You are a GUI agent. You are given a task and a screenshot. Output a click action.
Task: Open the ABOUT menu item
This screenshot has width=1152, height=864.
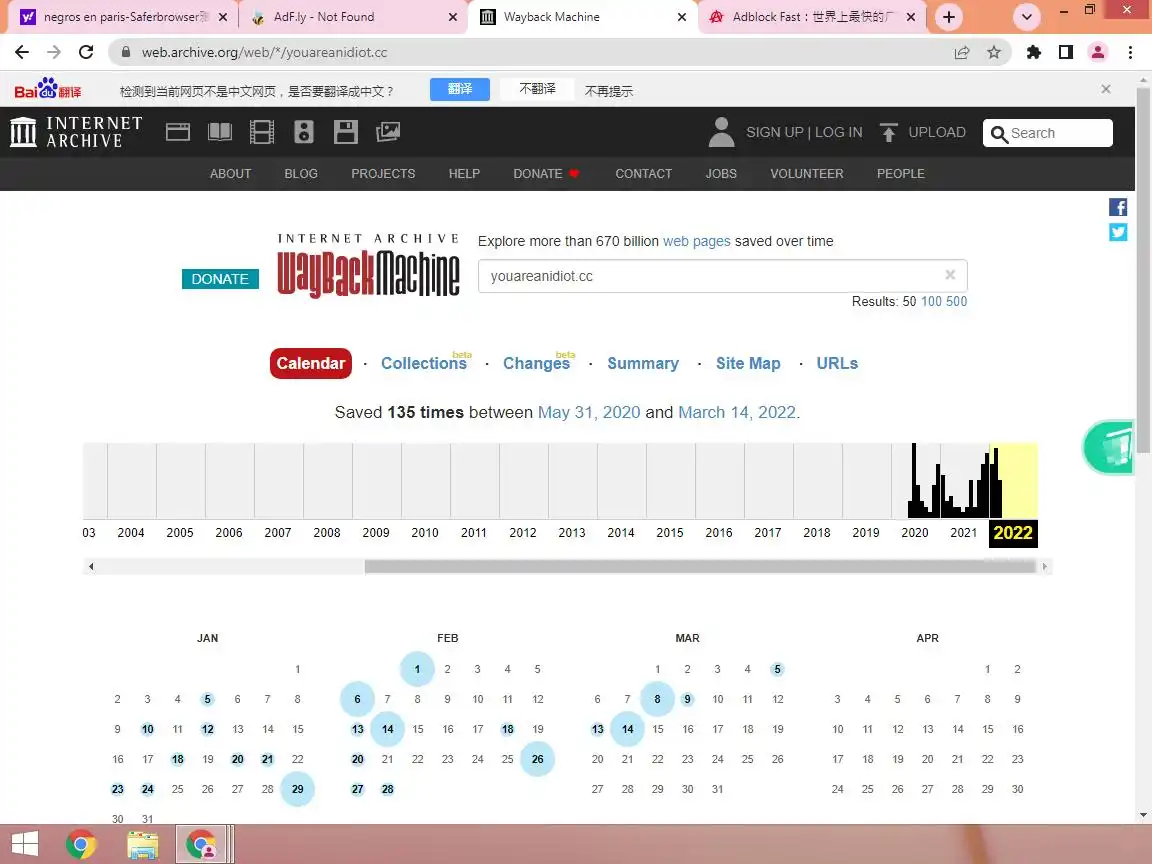(x=230, y=173)
